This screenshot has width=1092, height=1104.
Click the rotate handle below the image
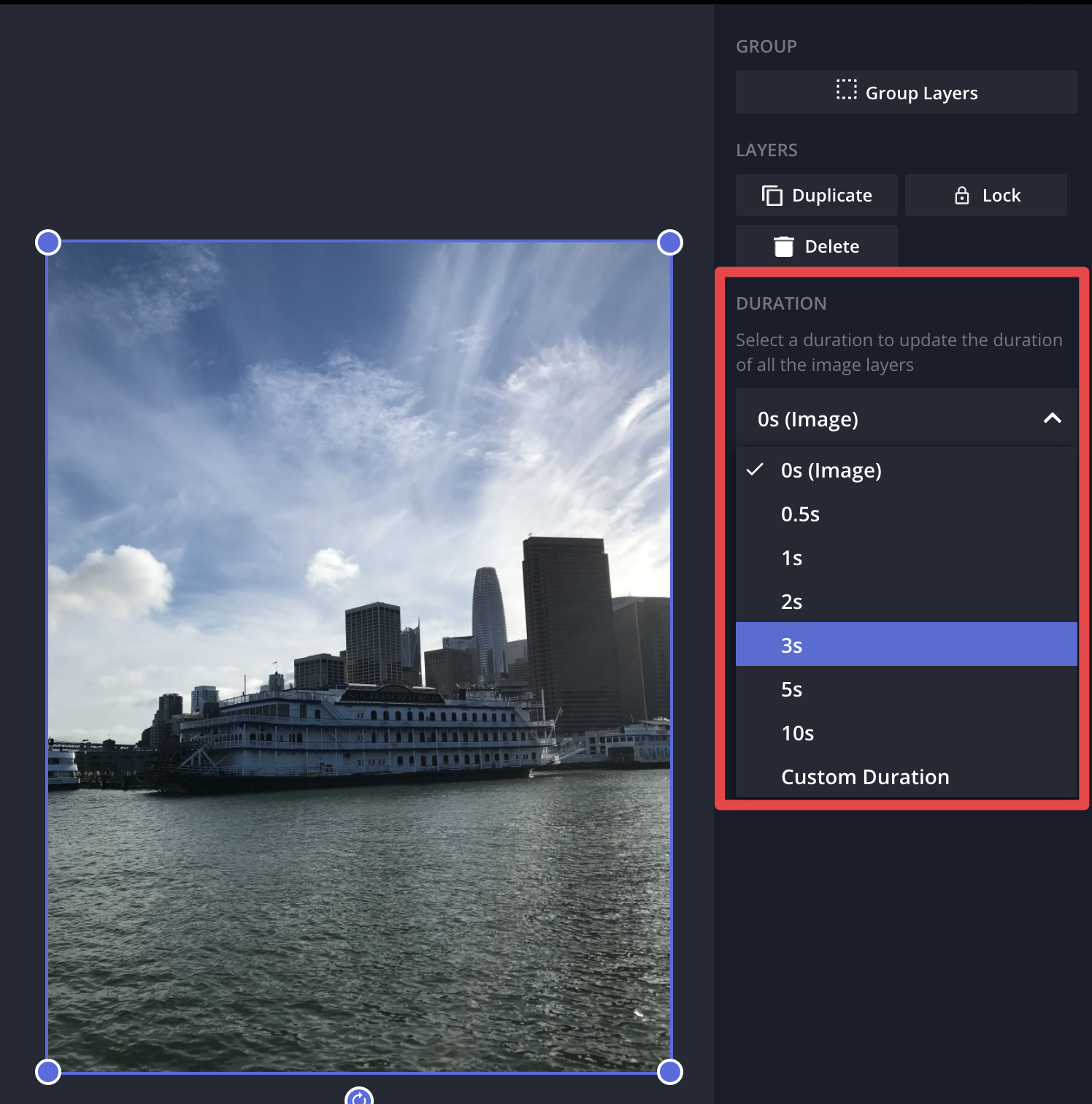tap(359, 1097)
